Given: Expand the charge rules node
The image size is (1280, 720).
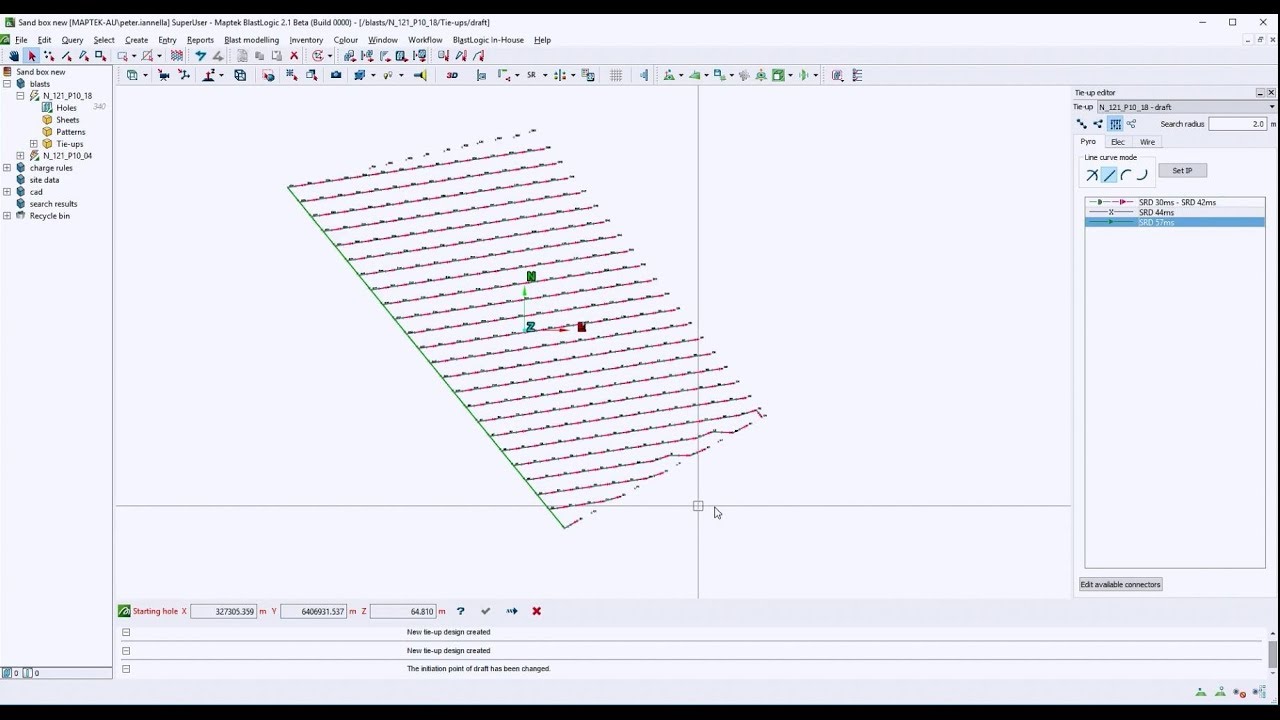Looking at the screenshot, I should pyautogui.click(x=7, y=168).
